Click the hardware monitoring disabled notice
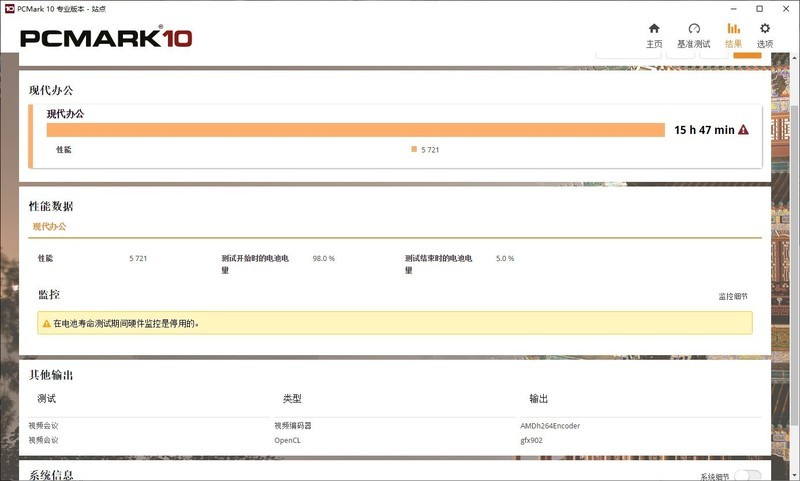 coord(394,323)
